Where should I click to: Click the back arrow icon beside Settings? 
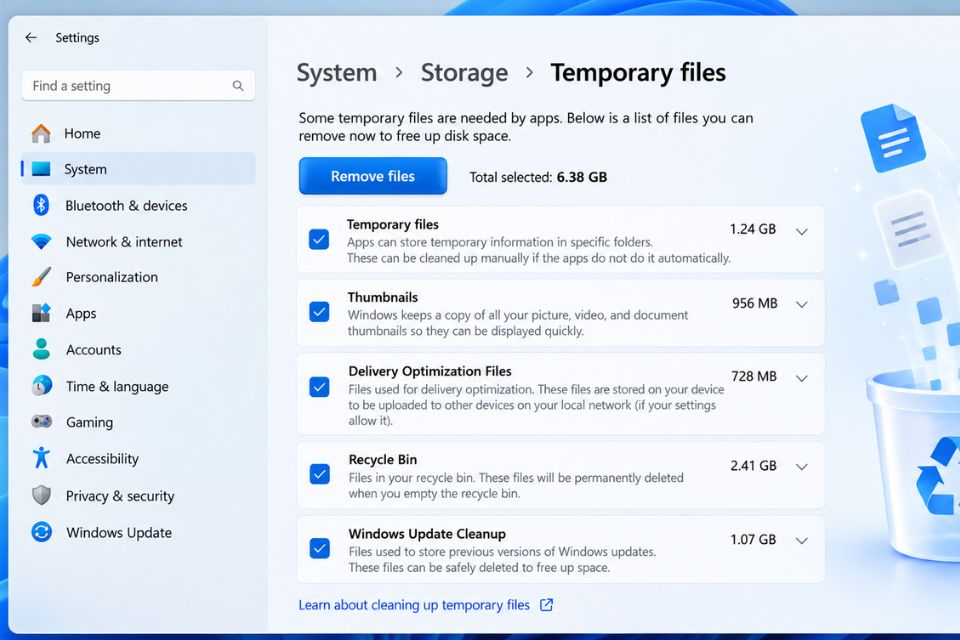pos(31,37)
